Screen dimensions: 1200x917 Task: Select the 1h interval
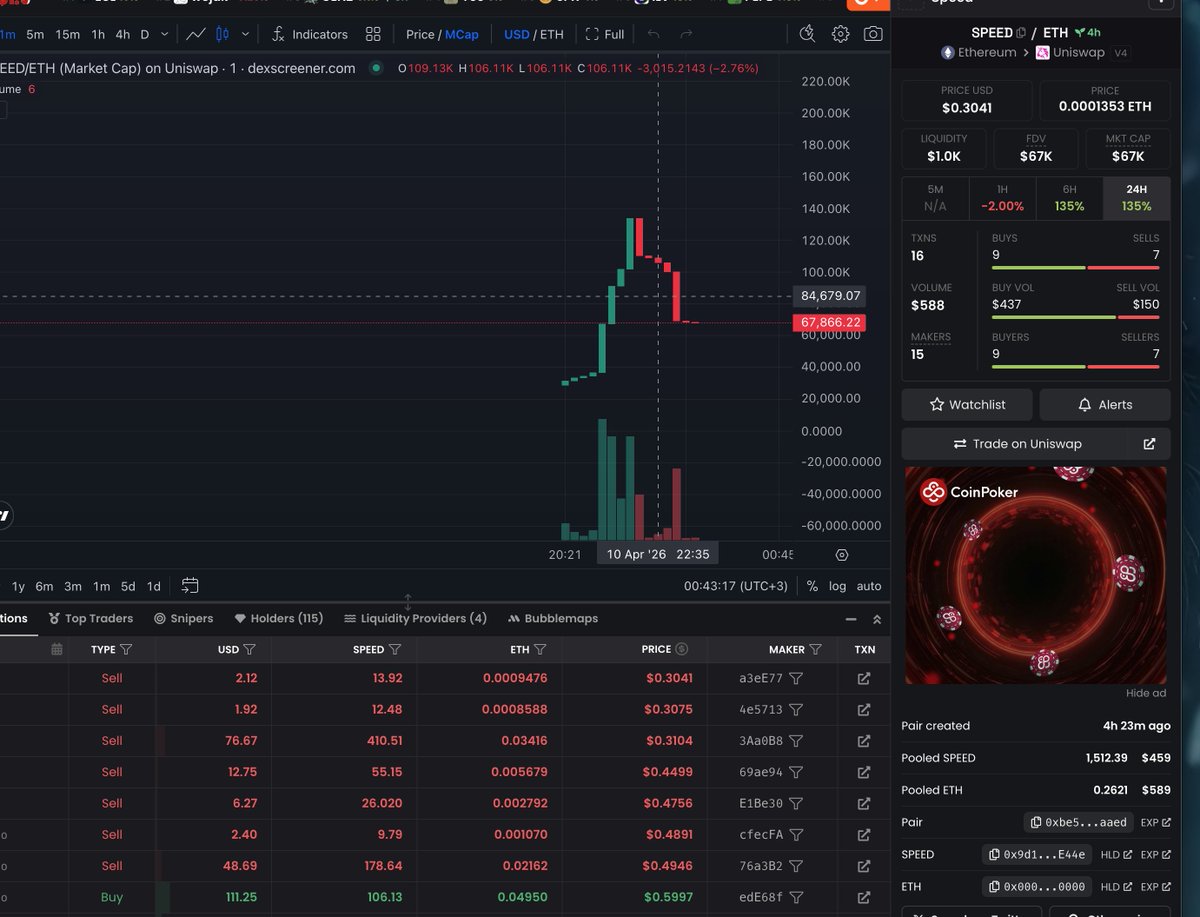(x=98, y=34)
